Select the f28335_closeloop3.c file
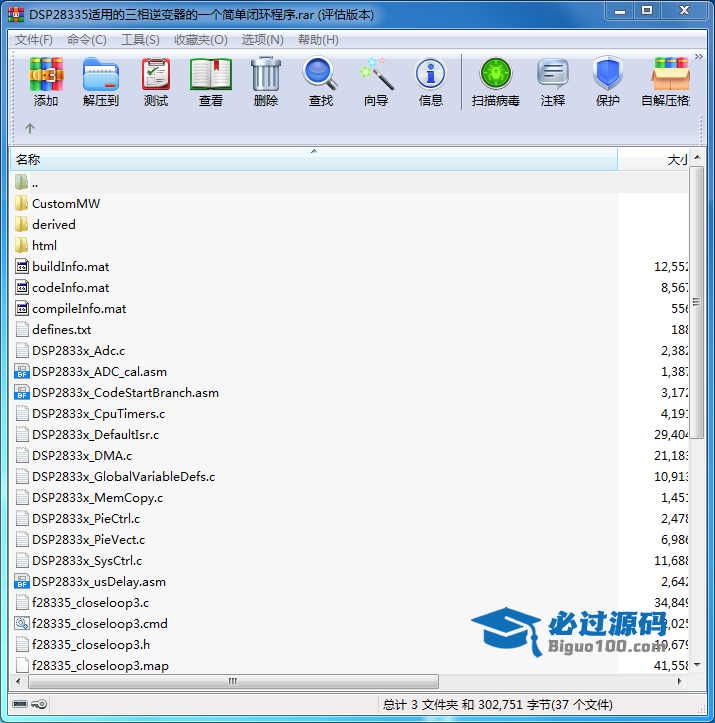This screenshot has width=715, height=723. point(90,602)
